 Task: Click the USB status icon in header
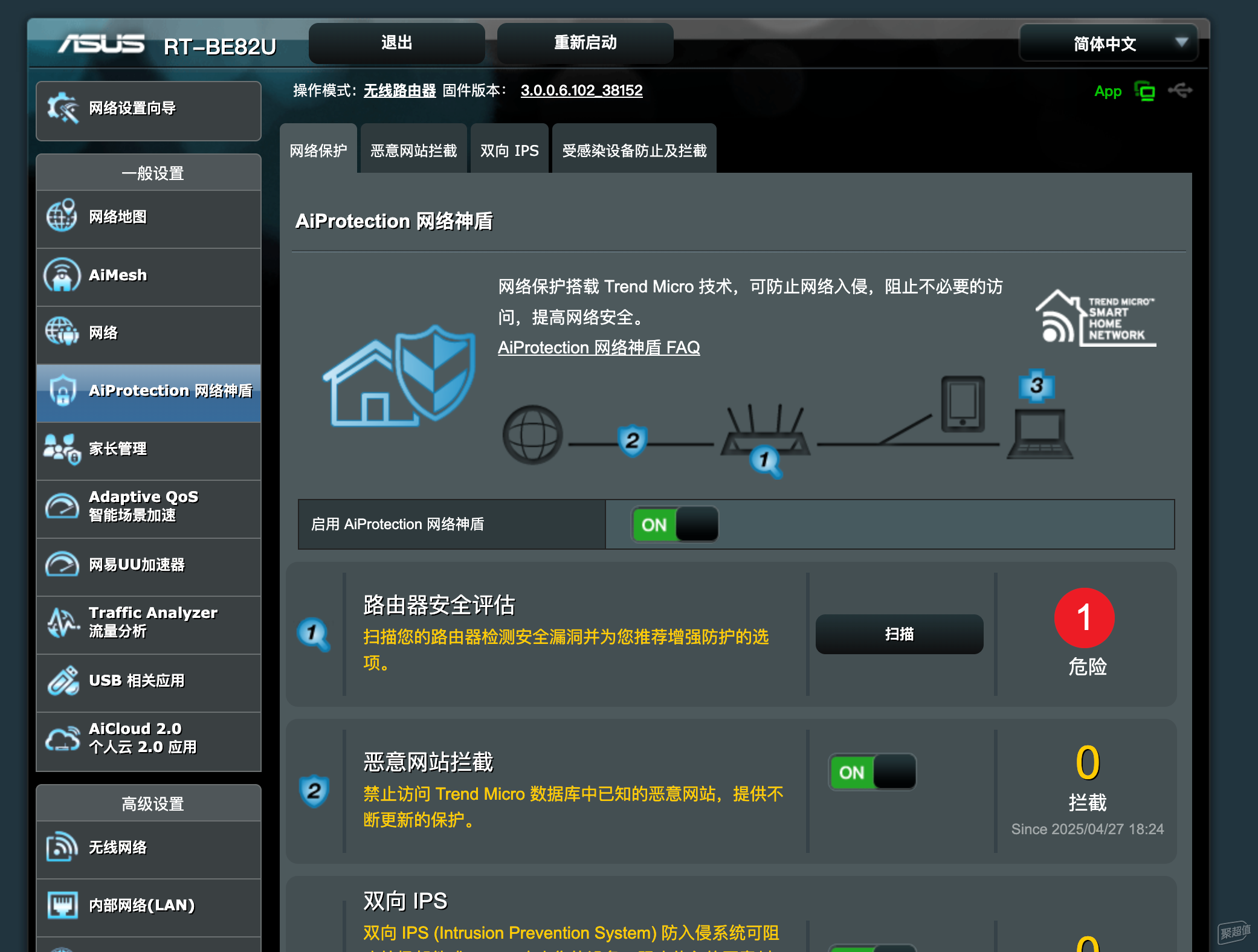click(1179, 91)
